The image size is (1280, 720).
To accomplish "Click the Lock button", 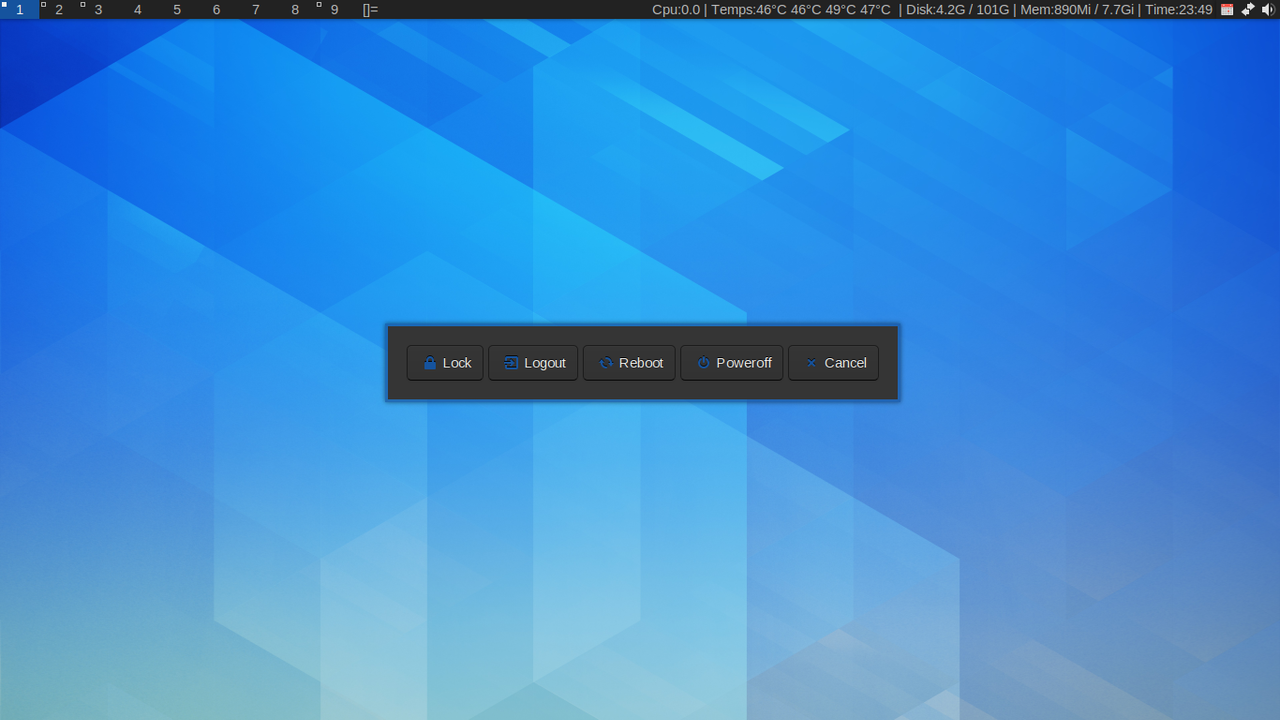I will [445, 363].
